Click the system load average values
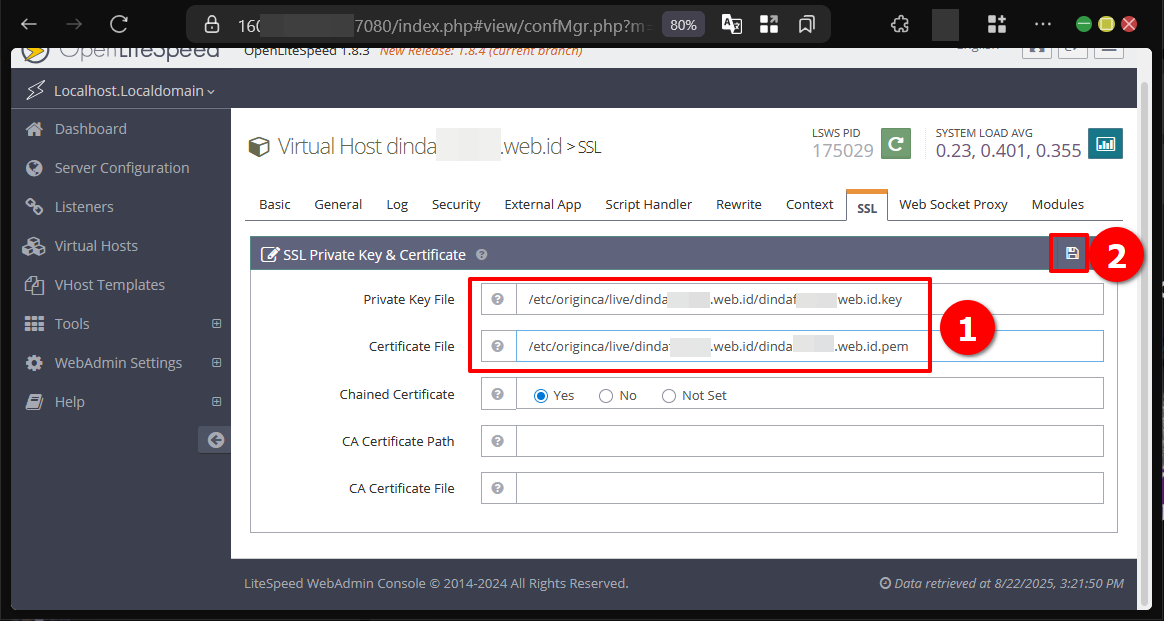Viewport: 1164px width, 621px height. [1008, 151]
